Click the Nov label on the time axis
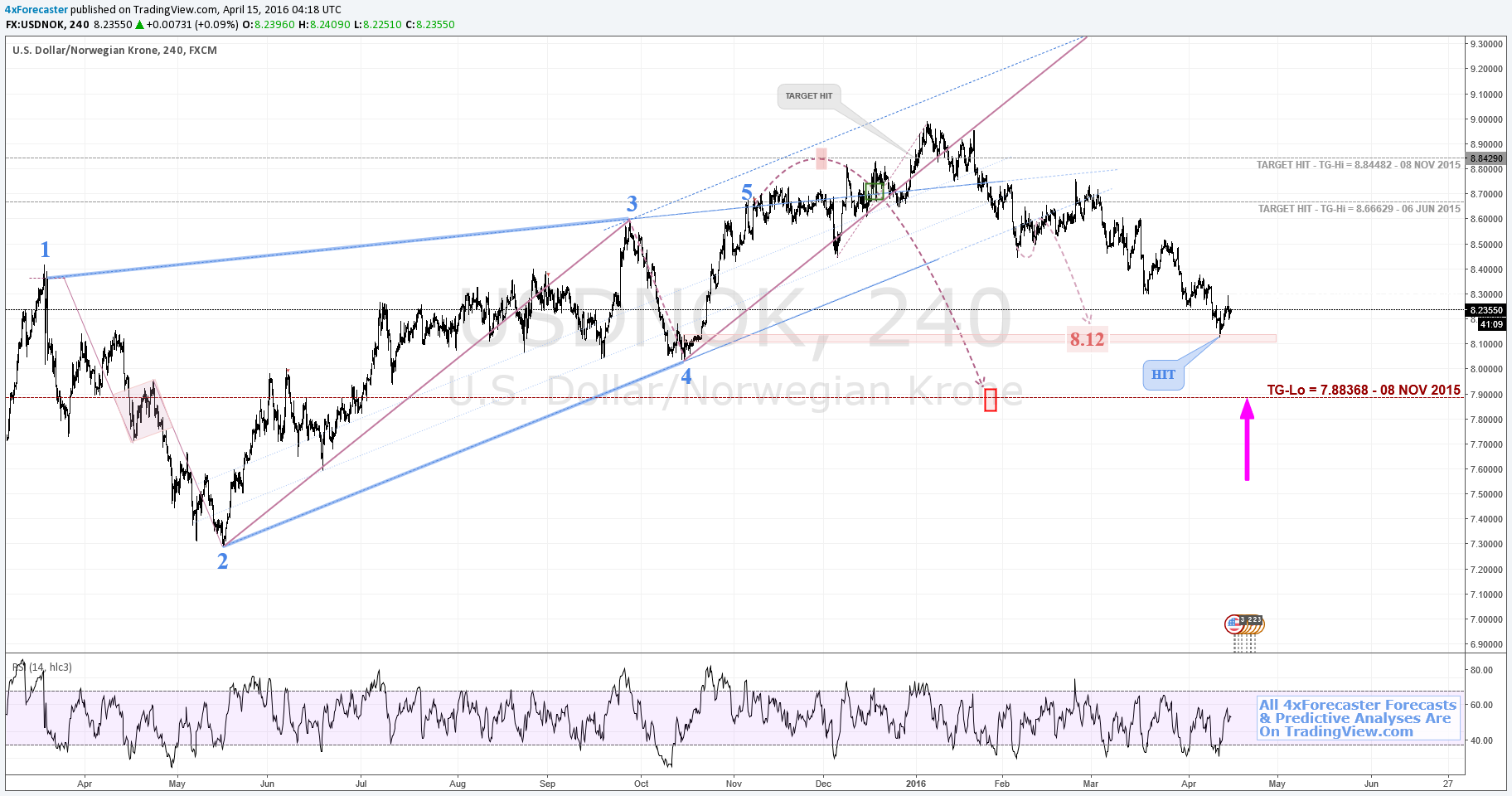The height and width of the screenshot is (796, 1512). (734, 784)
